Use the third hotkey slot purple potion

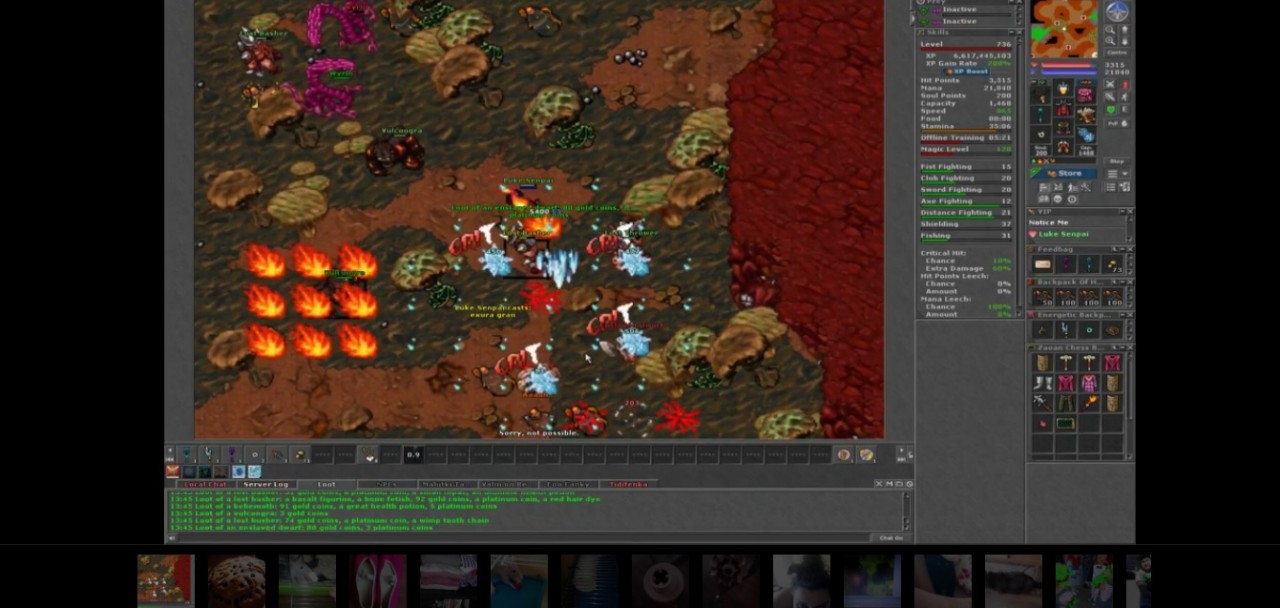click(231, 453)
